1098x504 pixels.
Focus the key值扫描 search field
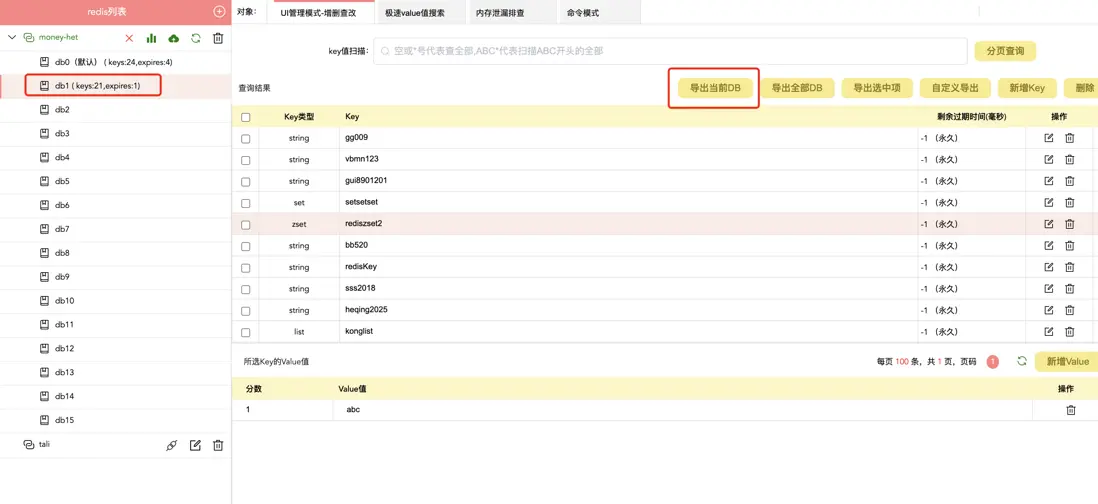pyautogui.click(x=670, y=51)
